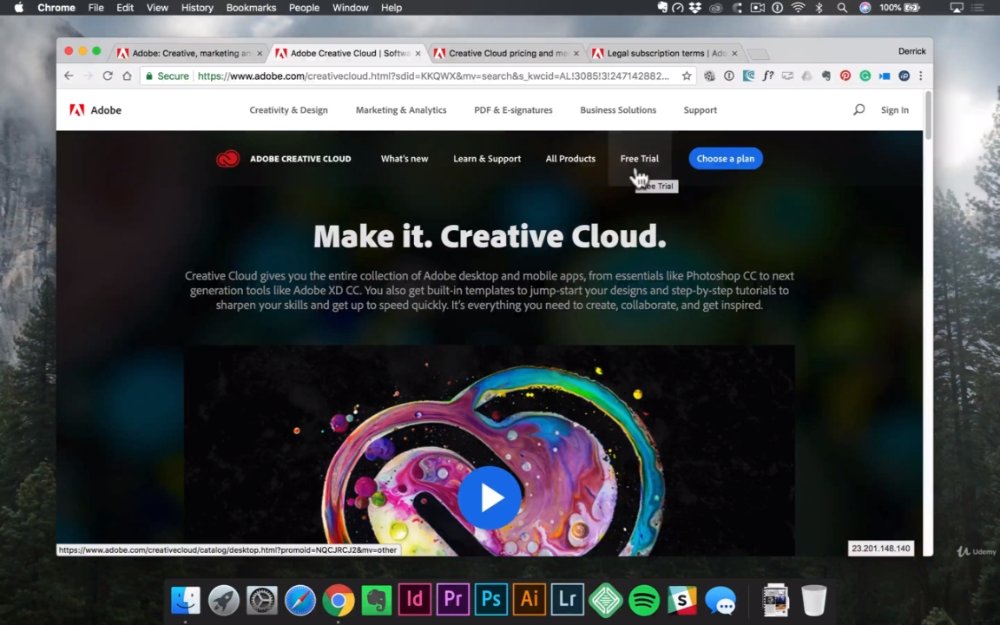Click the Evernote Web Clipper extension icon

pos(826,76)
